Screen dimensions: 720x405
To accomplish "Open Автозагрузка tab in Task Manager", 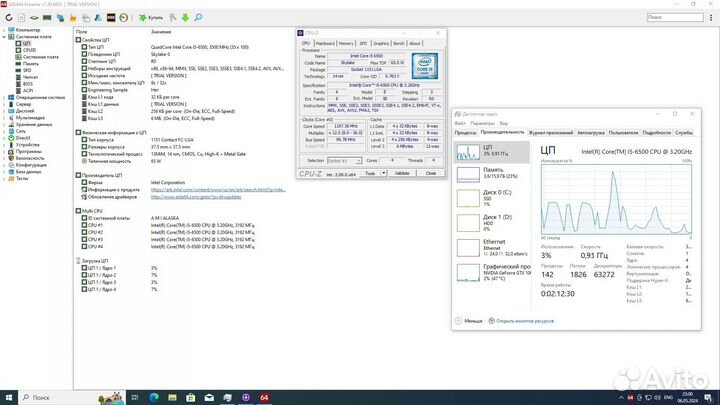I will click(x=591, y=133).
